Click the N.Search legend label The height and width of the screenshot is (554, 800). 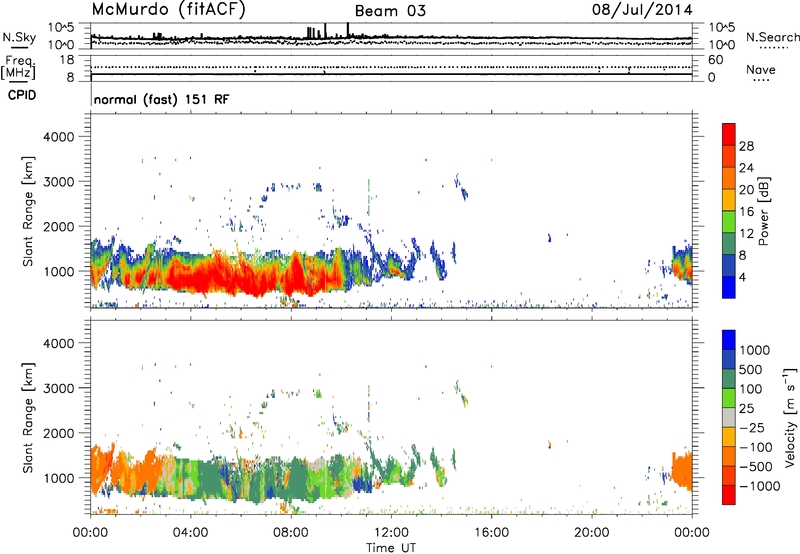click(772, 37)
